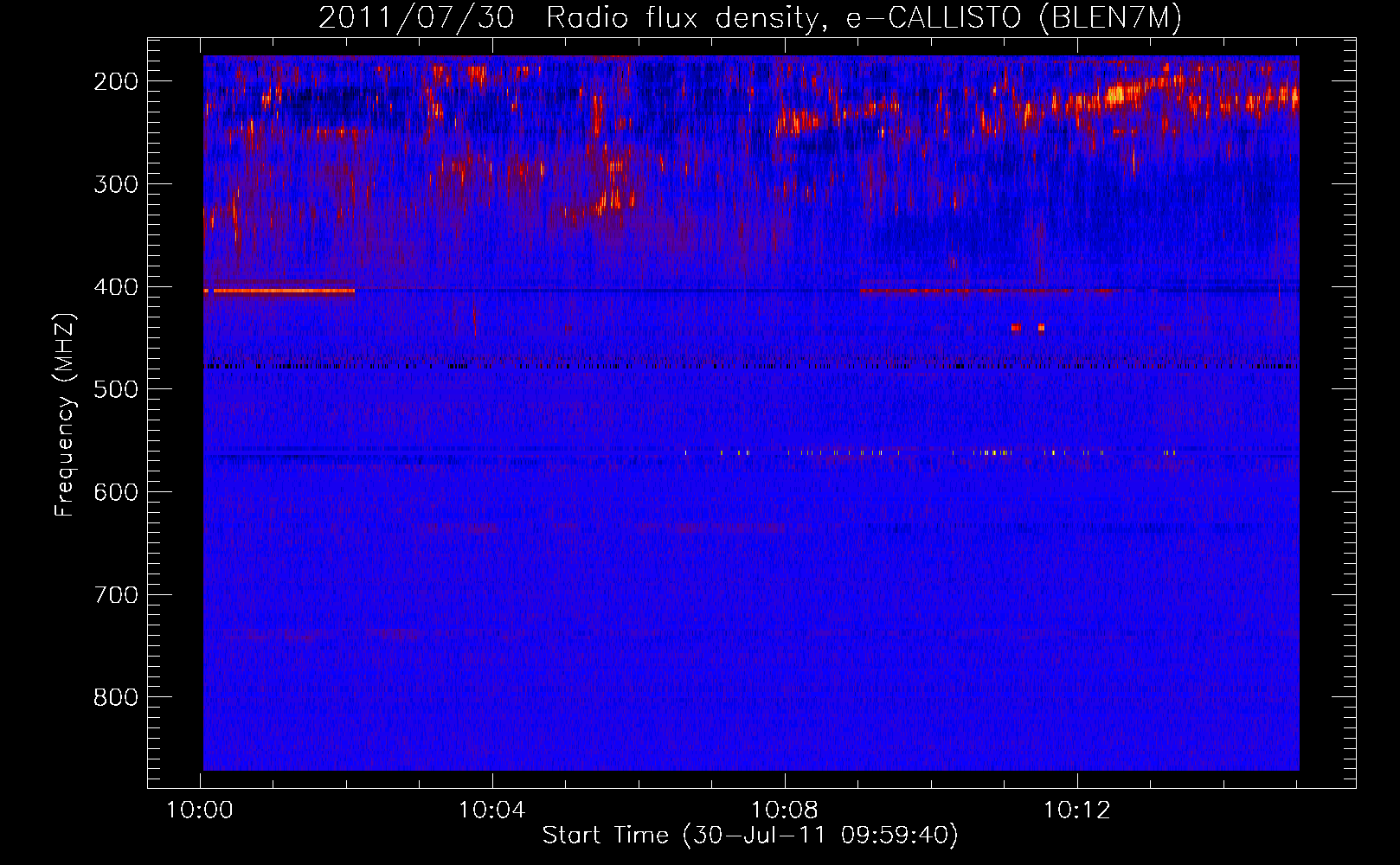Click the 300 frequency tick label
This screenshot has height=865, width=1400.
[116, 184]
